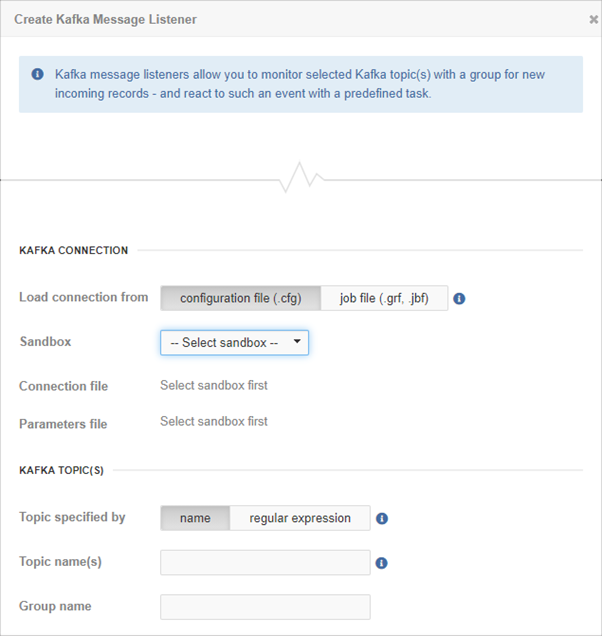The image size is (602, 636).
Task: Open the Select sandbox dropdown
Action: point(234,343)
